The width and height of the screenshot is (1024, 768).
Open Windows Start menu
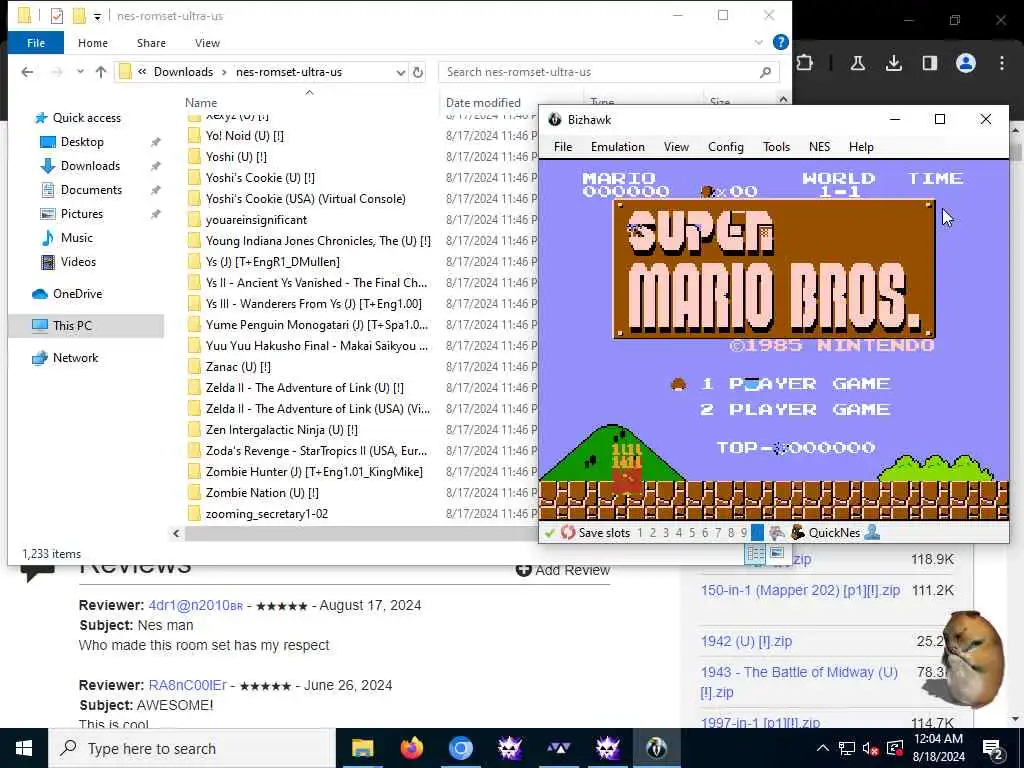[x=24, y=748]
